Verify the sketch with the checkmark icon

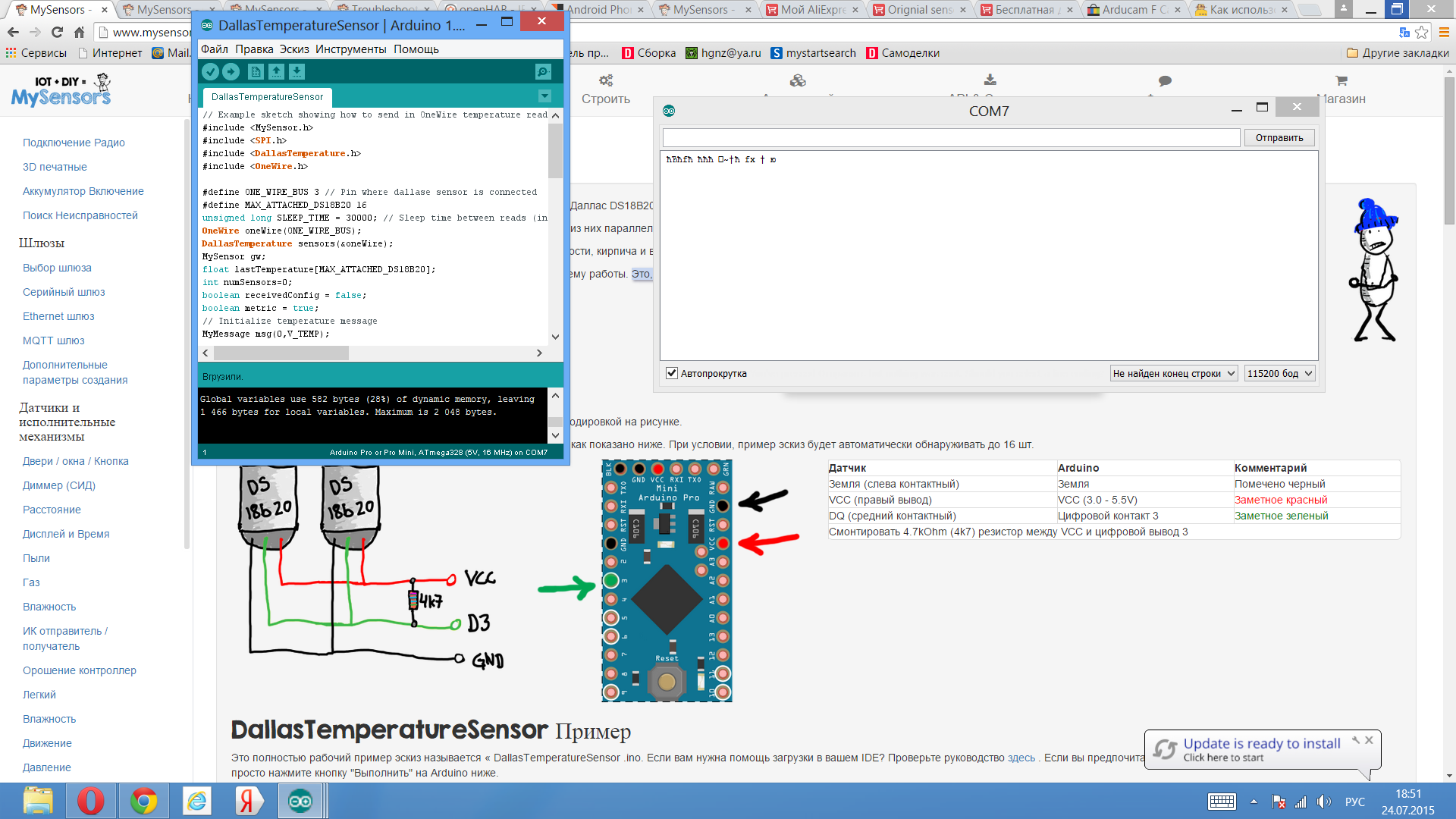click(211, 71)
